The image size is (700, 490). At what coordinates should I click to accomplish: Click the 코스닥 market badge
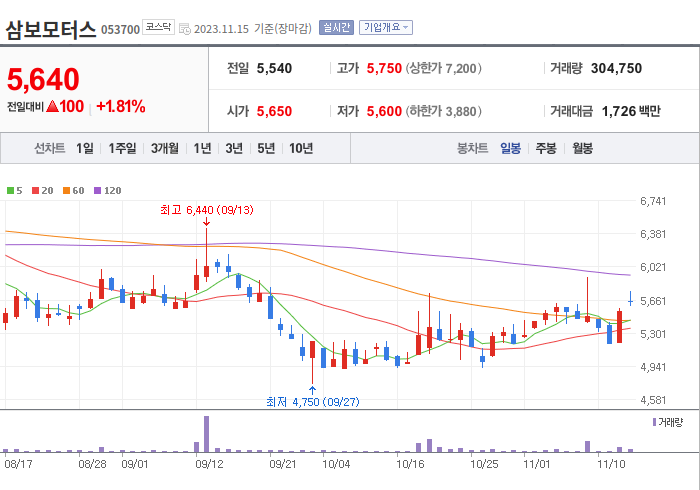(158, 27)
